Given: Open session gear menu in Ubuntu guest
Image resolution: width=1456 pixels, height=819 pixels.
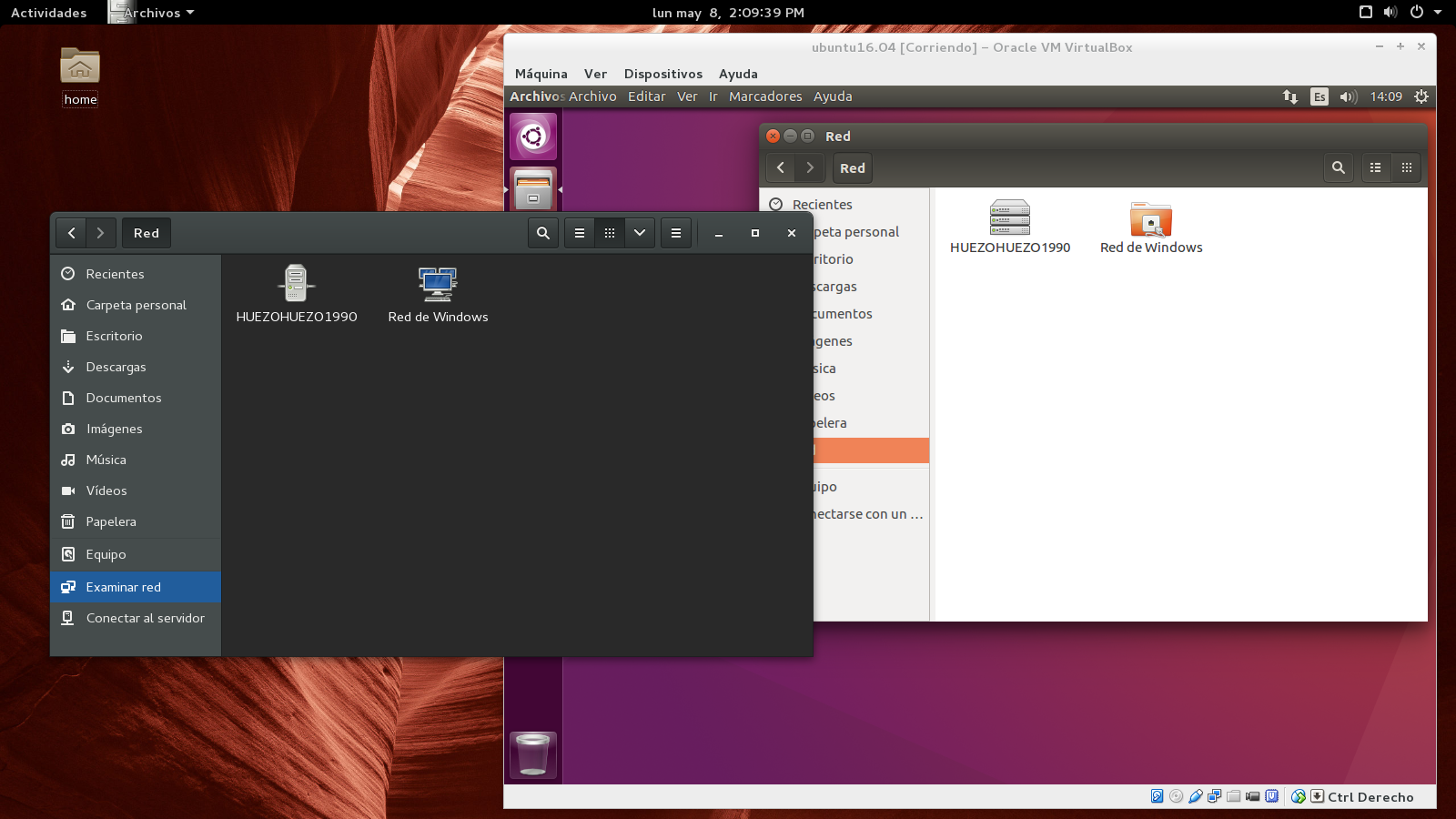Looking at the screenshot, I should point(1421,96).
